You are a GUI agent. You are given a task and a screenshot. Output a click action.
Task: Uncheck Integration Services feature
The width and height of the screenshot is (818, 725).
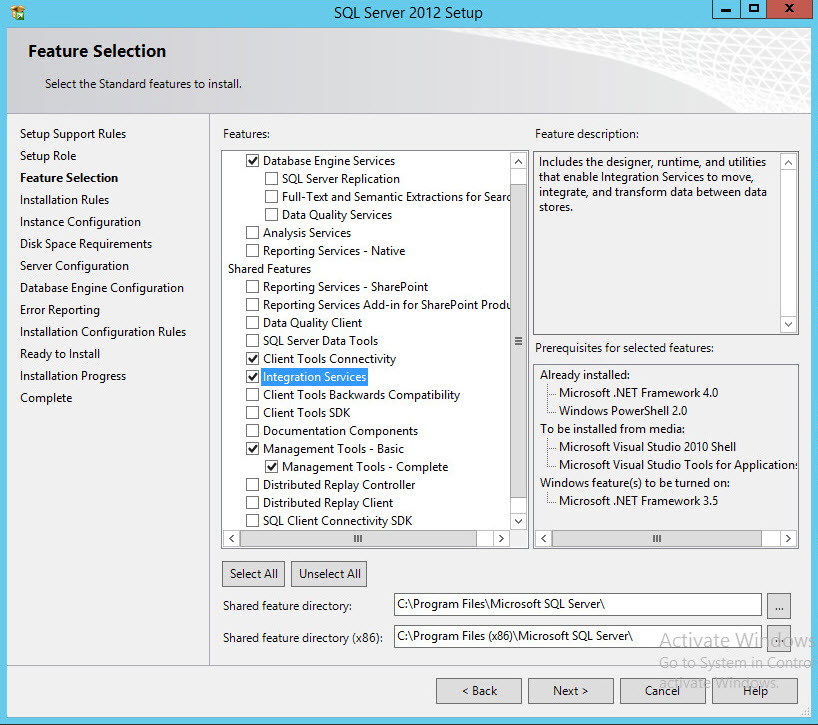click(253, 377)
